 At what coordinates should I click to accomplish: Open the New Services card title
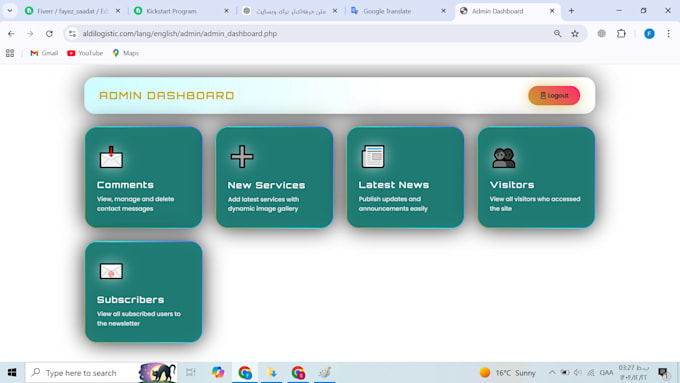(x=266, y=185)
